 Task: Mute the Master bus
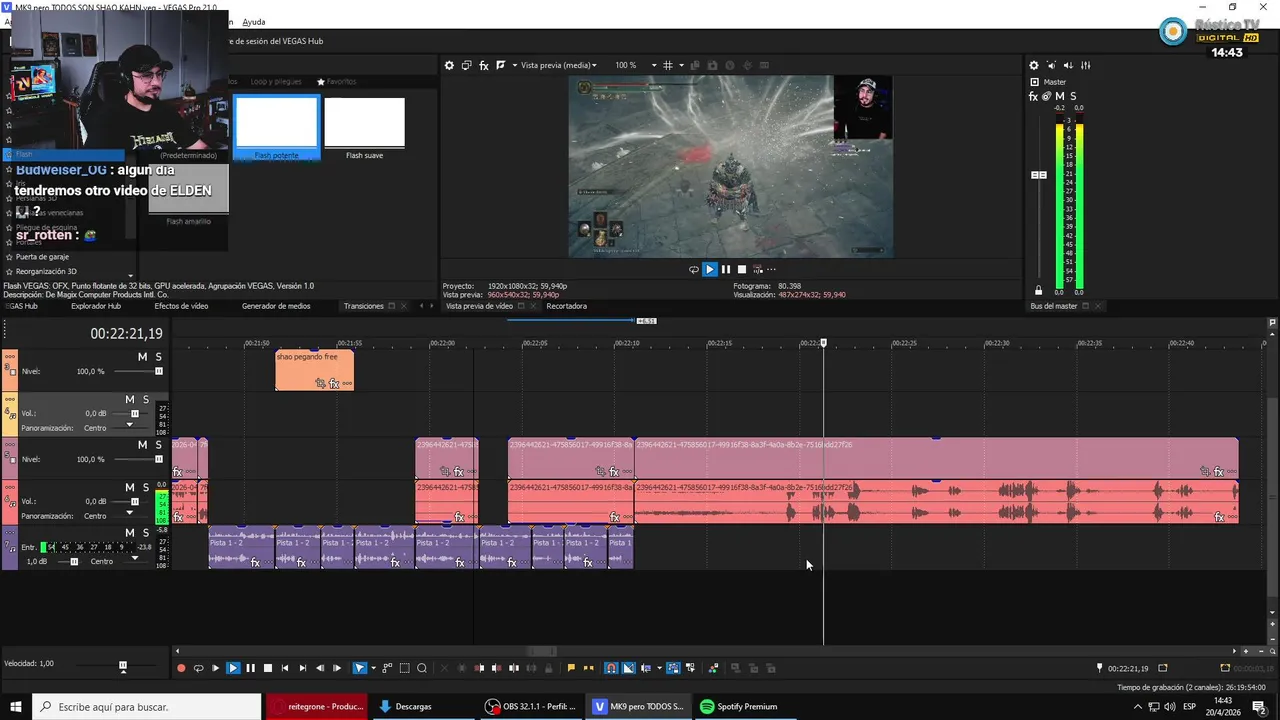point(1060,96)
